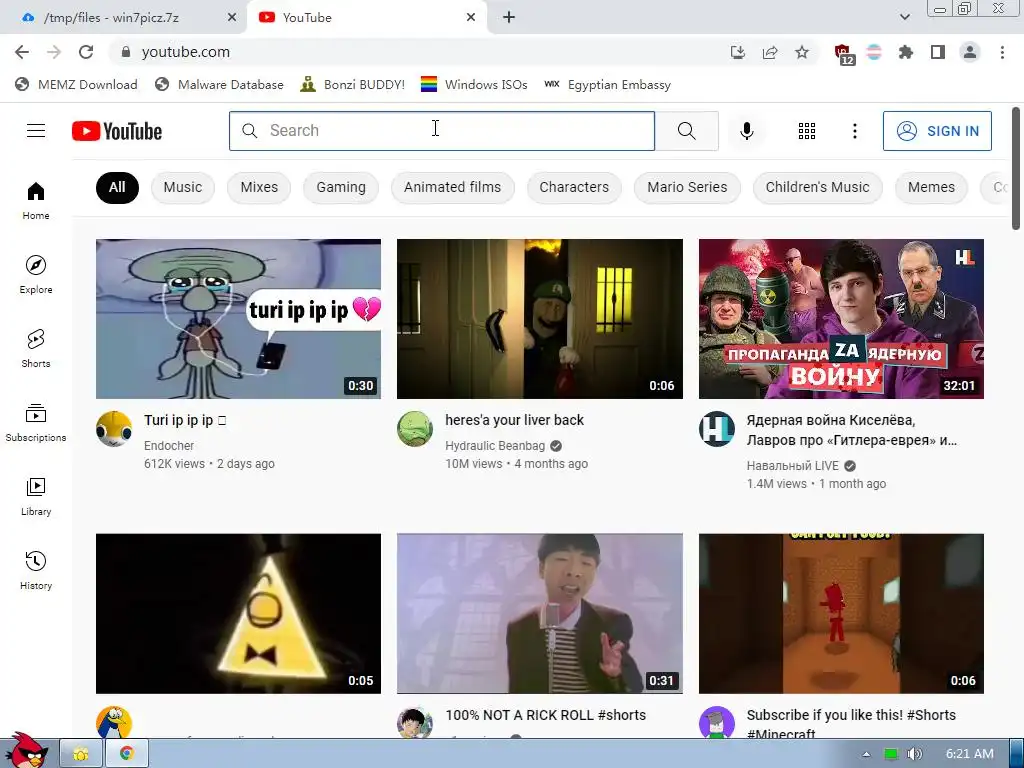Open Bonzi BUDDY! bookmark
Screen dimensions: 1024x768
353,84
